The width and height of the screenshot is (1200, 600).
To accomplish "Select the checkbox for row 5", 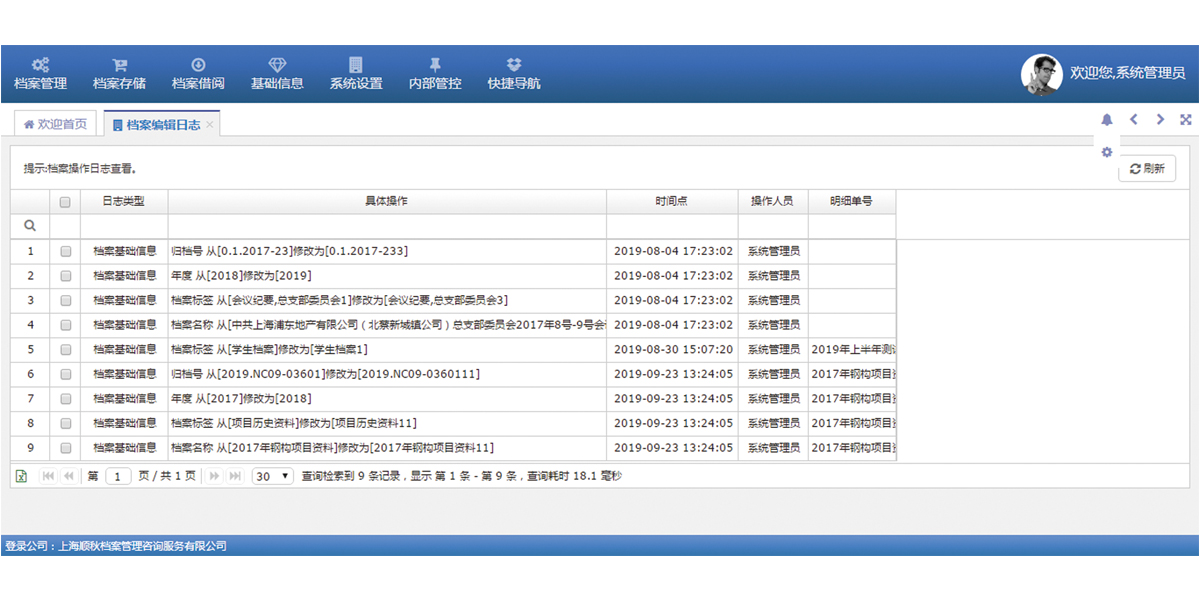I will pos(65,350).
